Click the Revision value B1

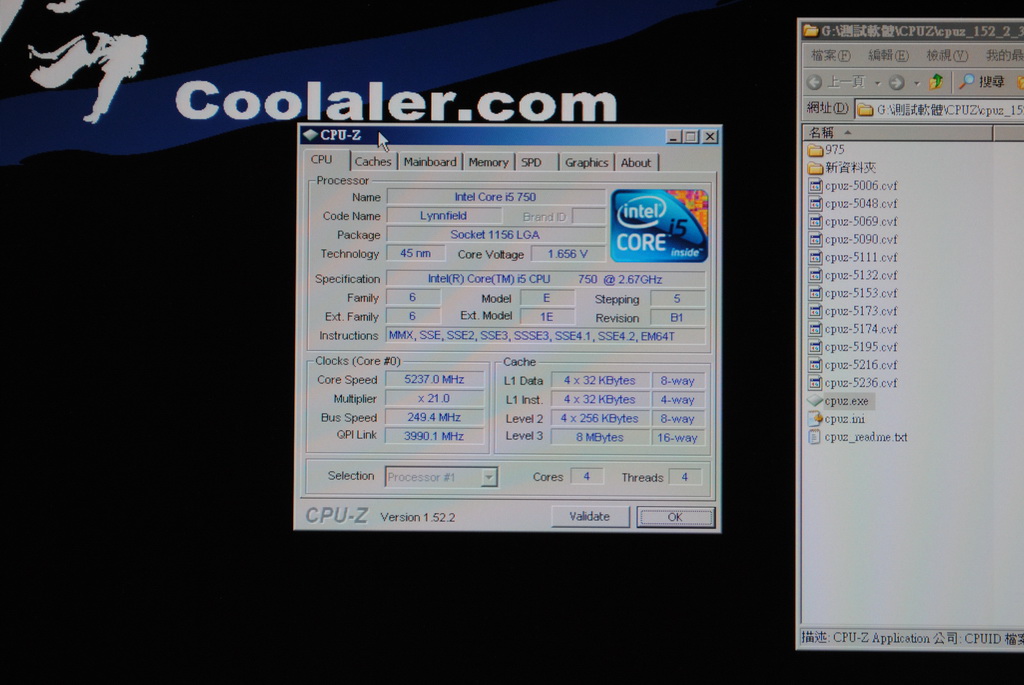[x=677, y=318]
